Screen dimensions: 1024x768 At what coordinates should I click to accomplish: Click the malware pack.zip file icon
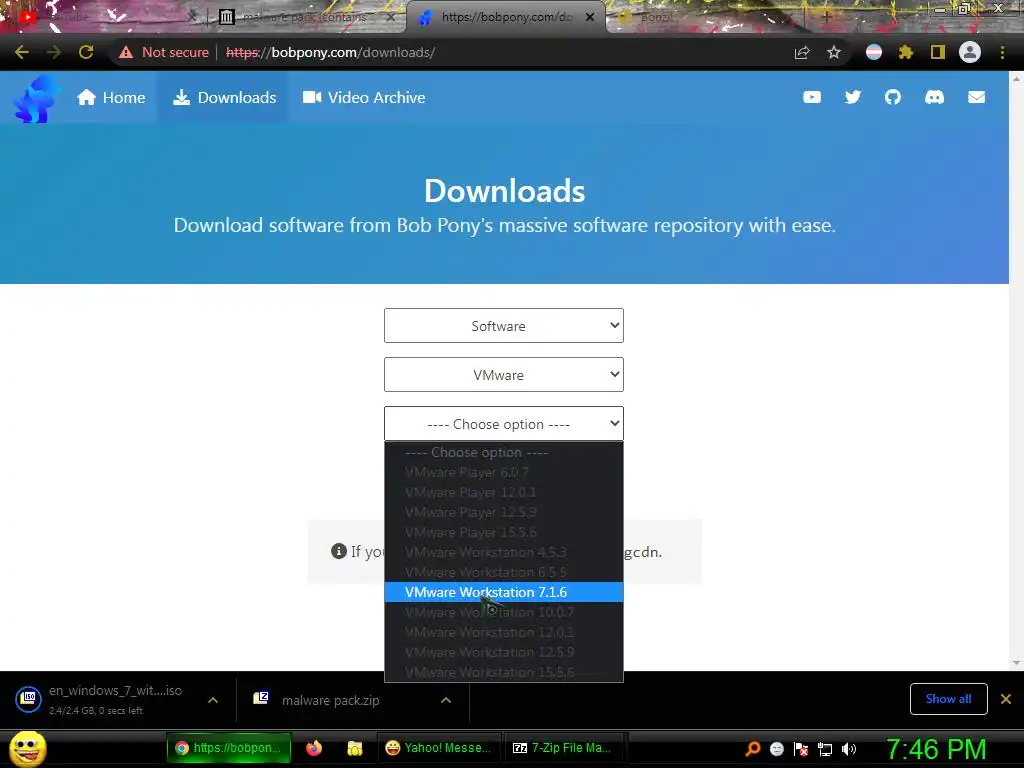tap(261, 699)
